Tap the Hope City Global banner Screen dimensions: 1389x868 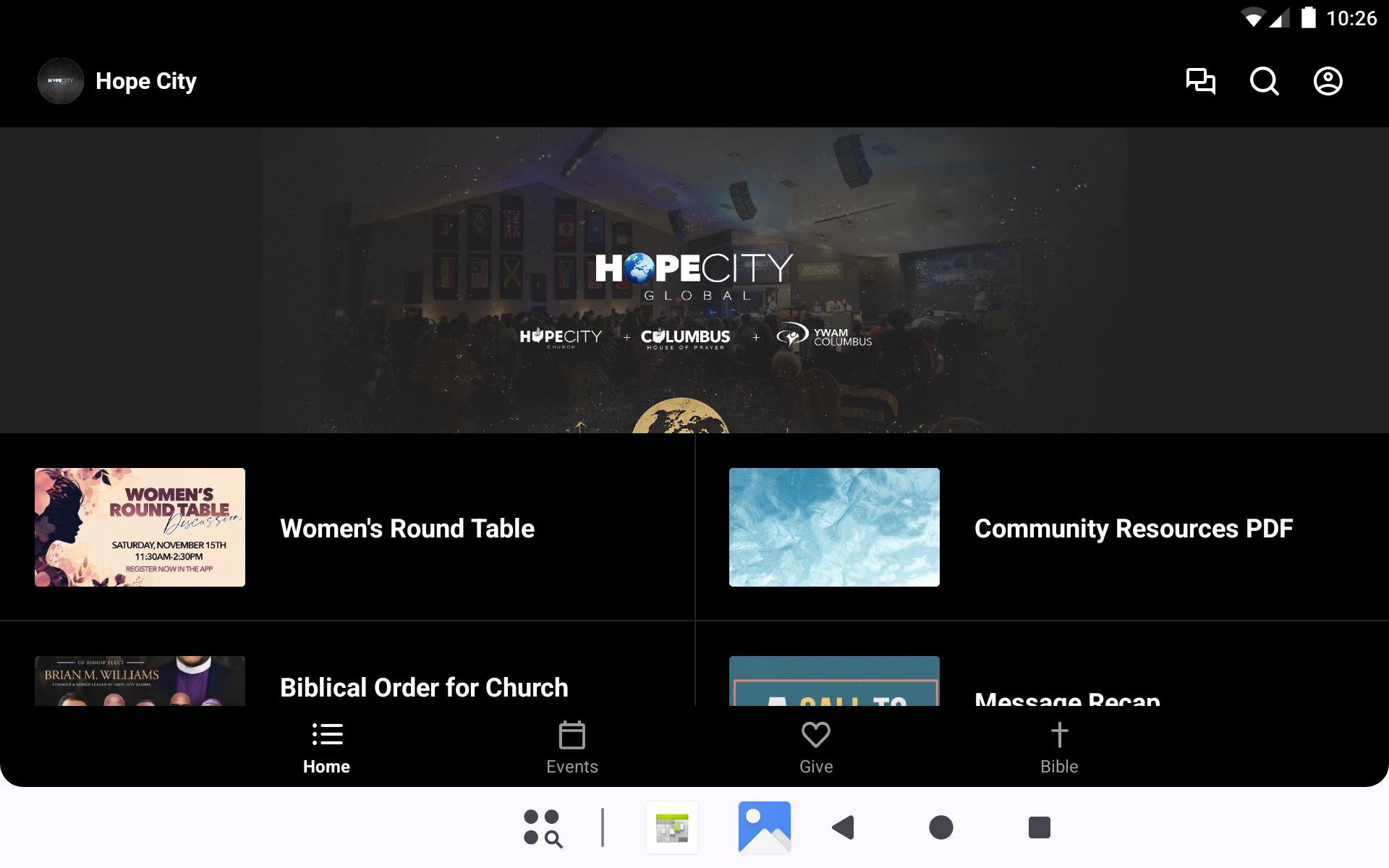coord(694,281)
